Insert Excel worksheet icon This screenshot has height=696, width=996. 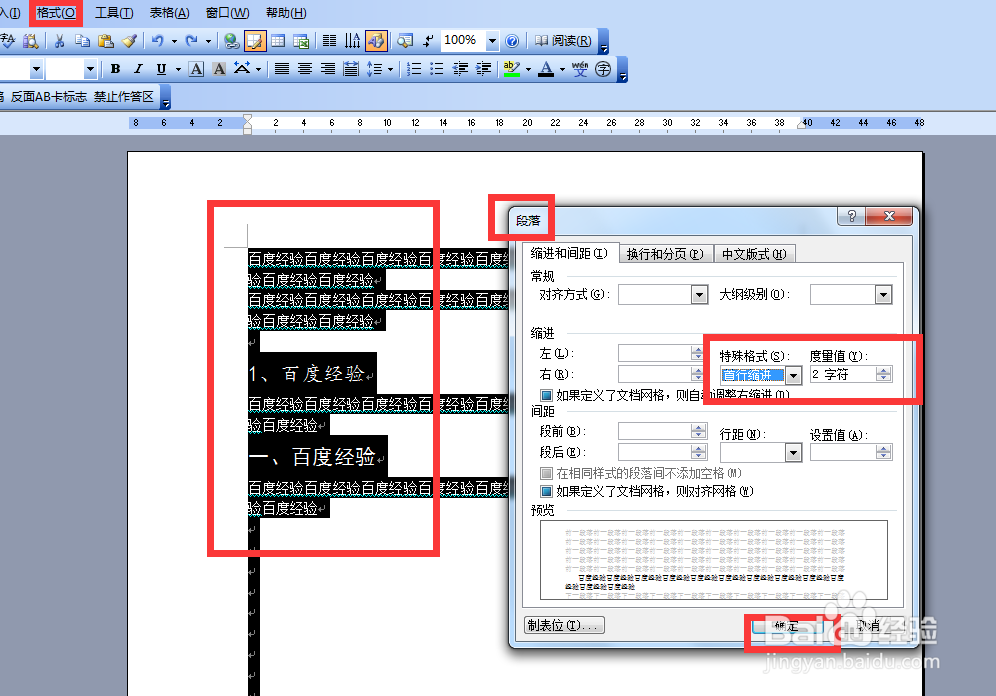(x=301, y=41)
